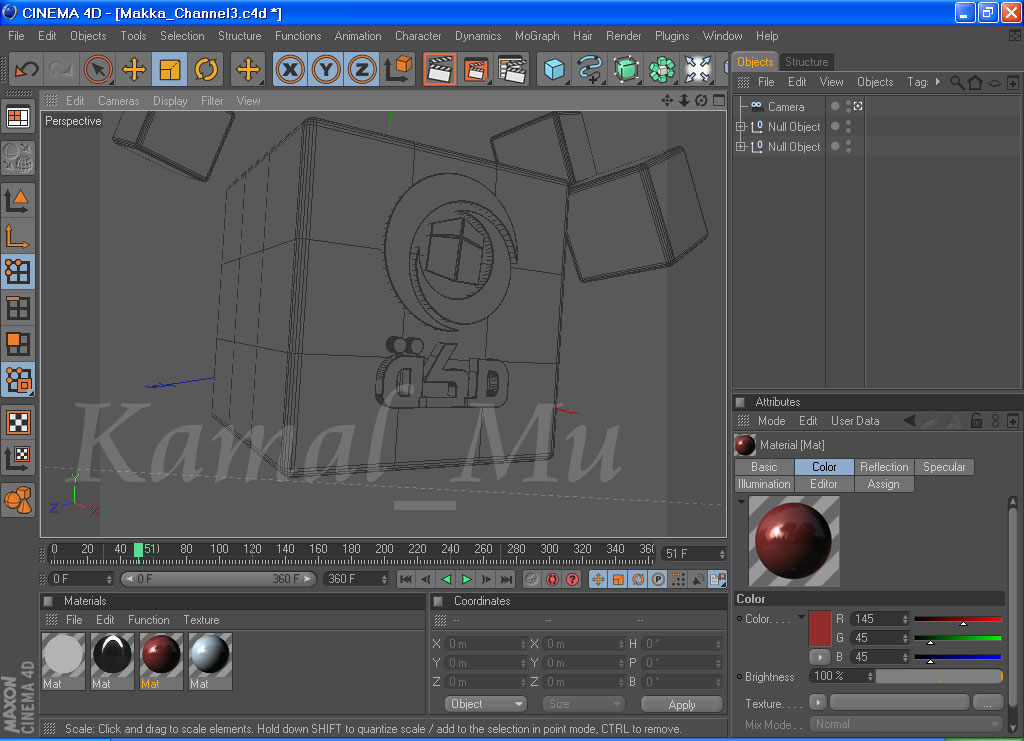This screenshot has width=1024, height=741.
Task: Toggle Y axis lock
Action: point(326,69)
